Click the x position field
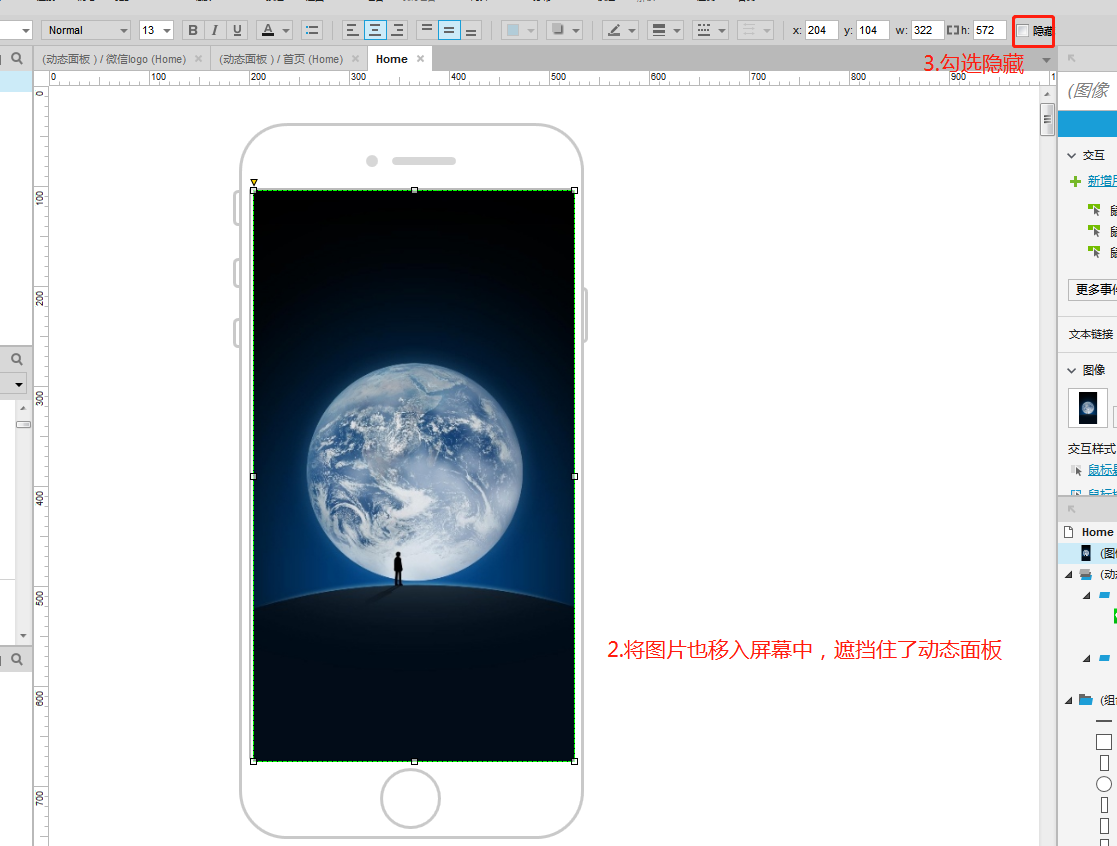The image size is (1117, 846). pyautogui.click(x=821, y=30)
